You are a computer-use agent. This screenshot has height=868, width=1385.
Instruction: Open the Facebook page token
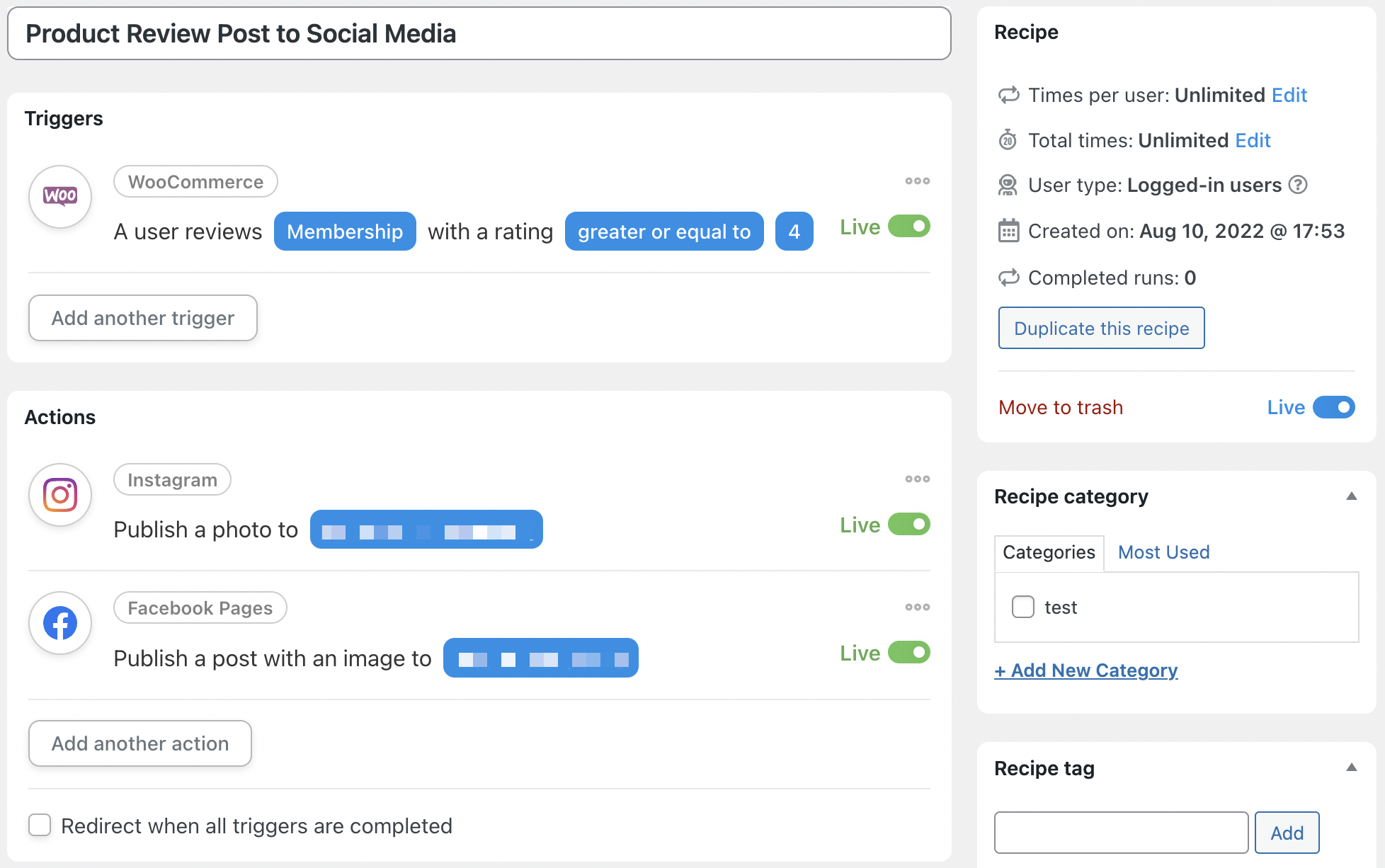[x=540, y=658]
